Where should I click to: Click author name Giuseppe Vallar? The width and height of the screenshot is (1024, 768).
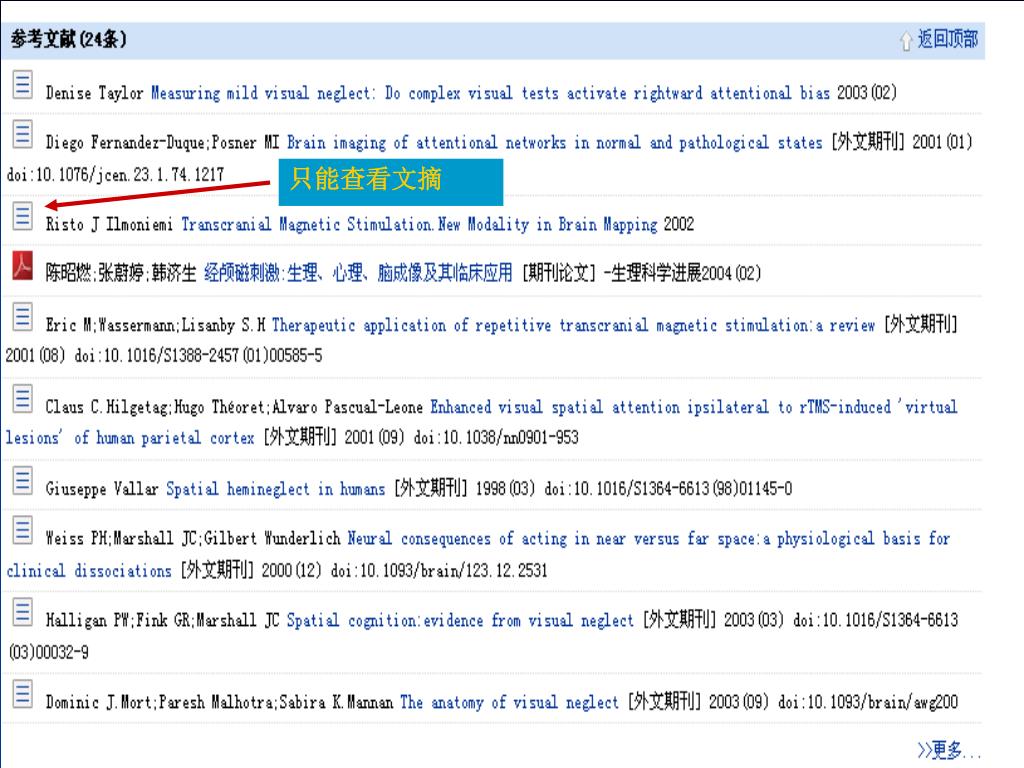pos(102,489)
